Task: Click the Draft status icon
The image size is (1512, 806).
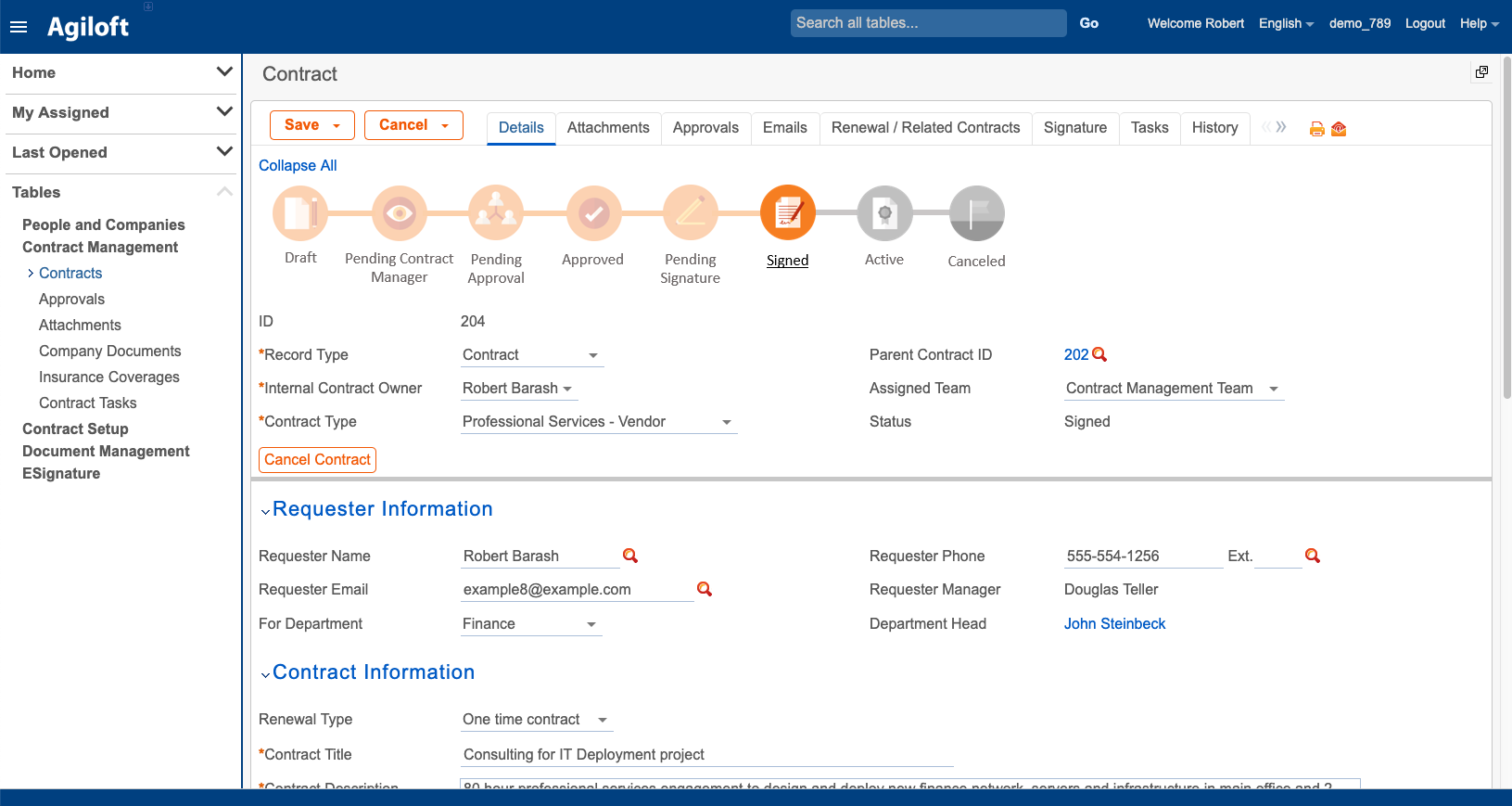Action: tap(300, 213)
